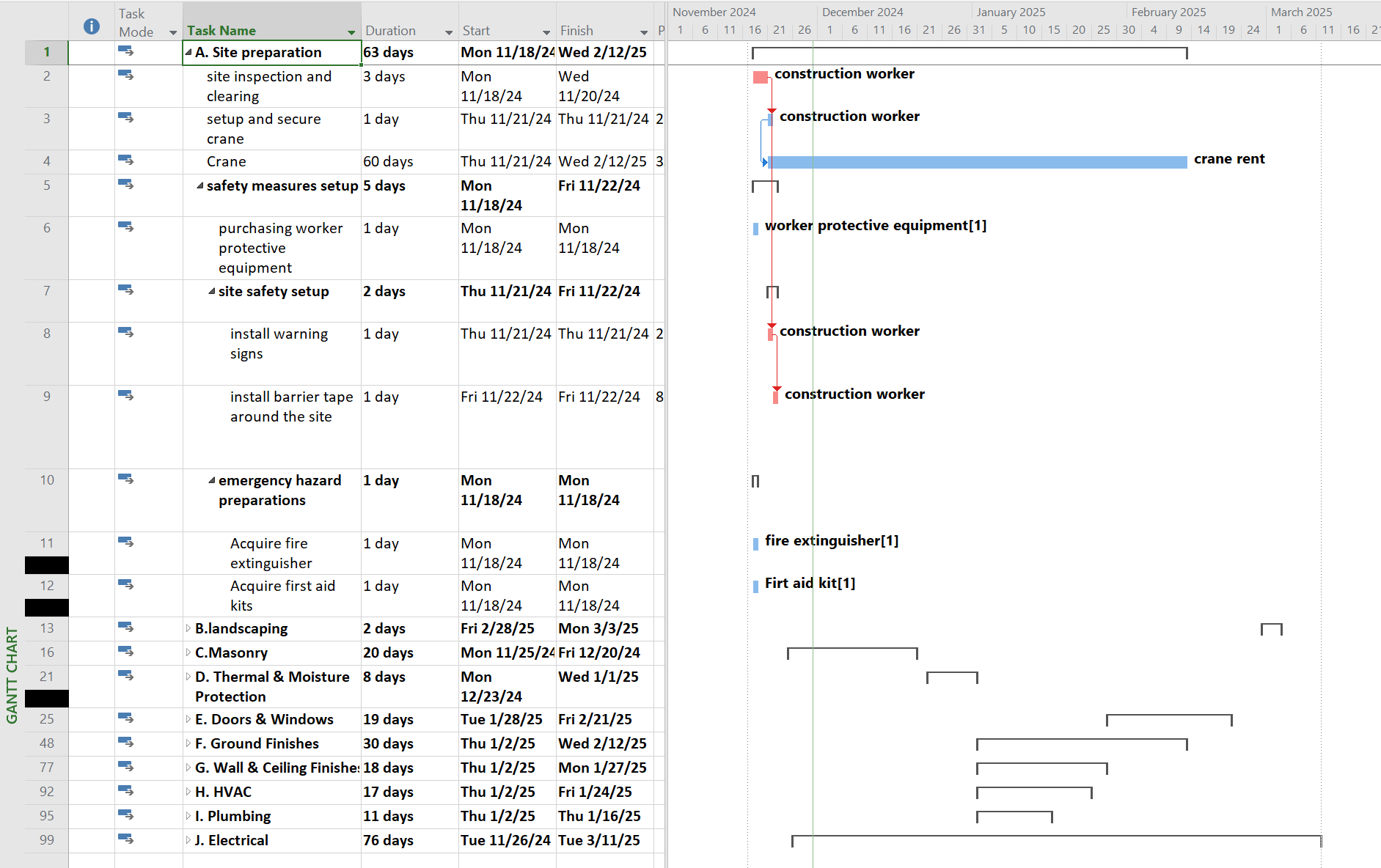The image size is (1381, 868).
Task: Collapse emergency hazard preparations subtasks
Action: pyautogui.click(x=212, y=480)
